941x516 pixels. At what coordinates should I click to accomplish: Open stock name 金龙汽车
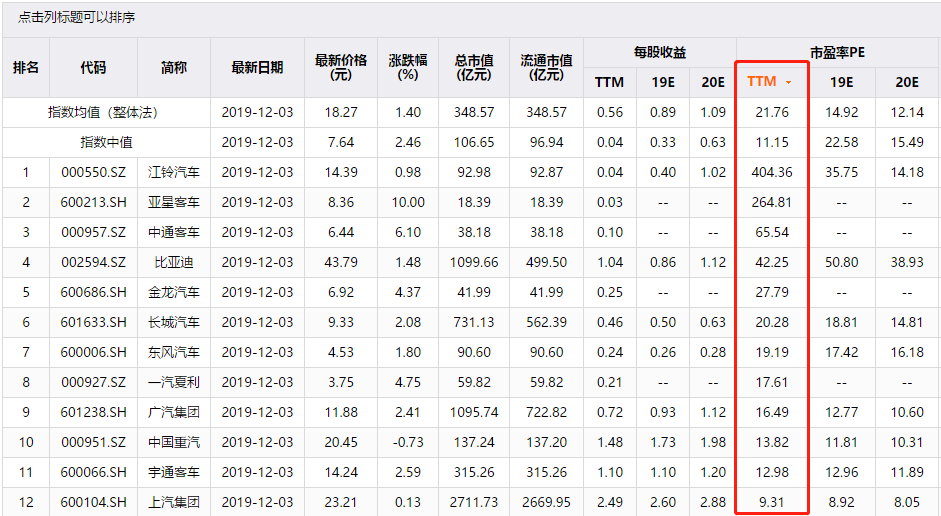[173, 292]
